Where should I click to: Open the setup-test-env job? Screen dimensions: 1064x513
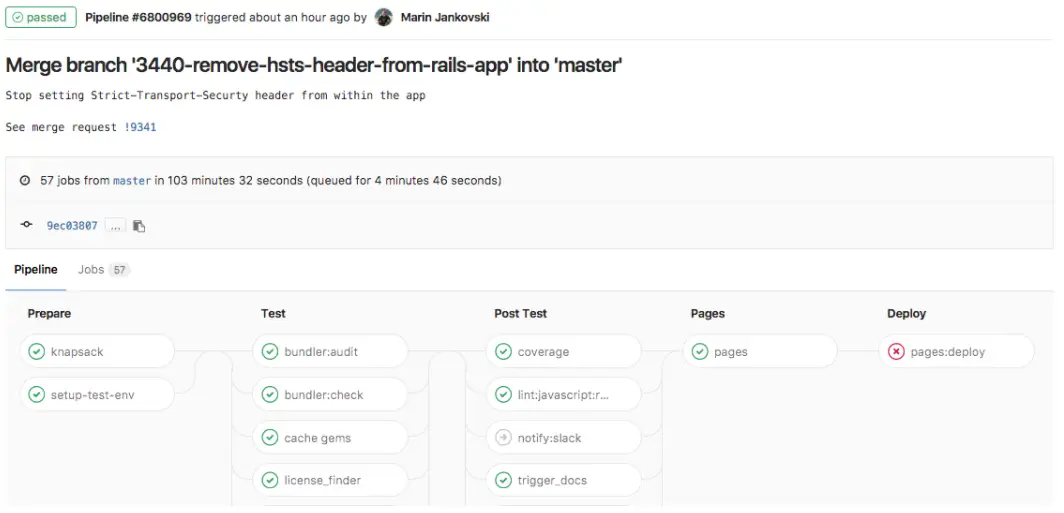[92, 395]
